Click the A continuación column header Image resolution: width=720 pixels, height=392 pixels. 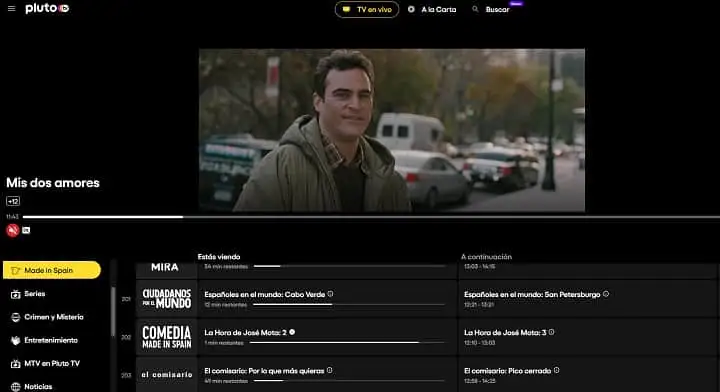(x=486, y=257)
